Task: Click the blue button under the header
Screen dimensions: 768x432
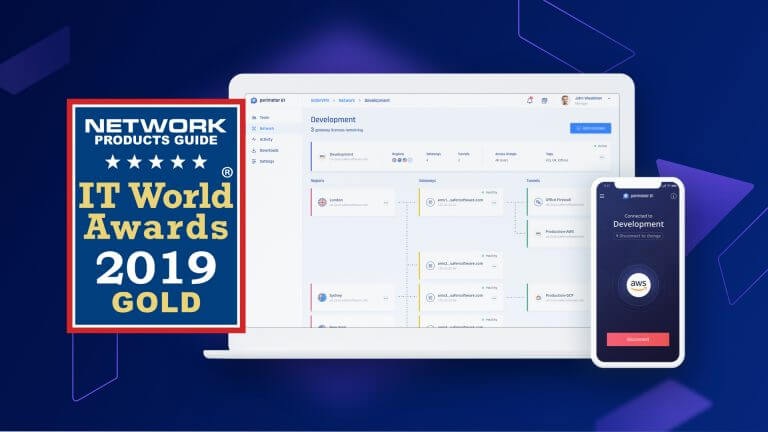Action: point(590,128)
